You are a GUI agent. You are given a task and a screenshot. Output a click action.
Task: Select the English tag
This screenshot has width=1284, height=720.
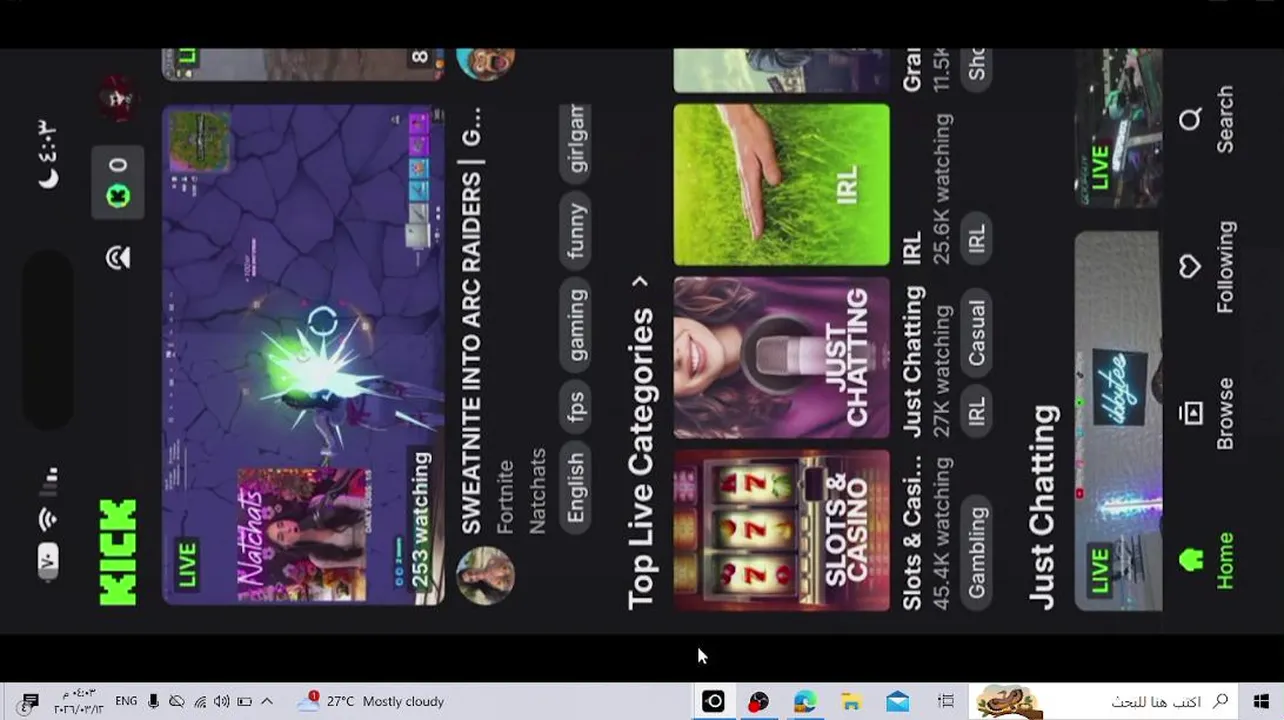coord(575,488)
